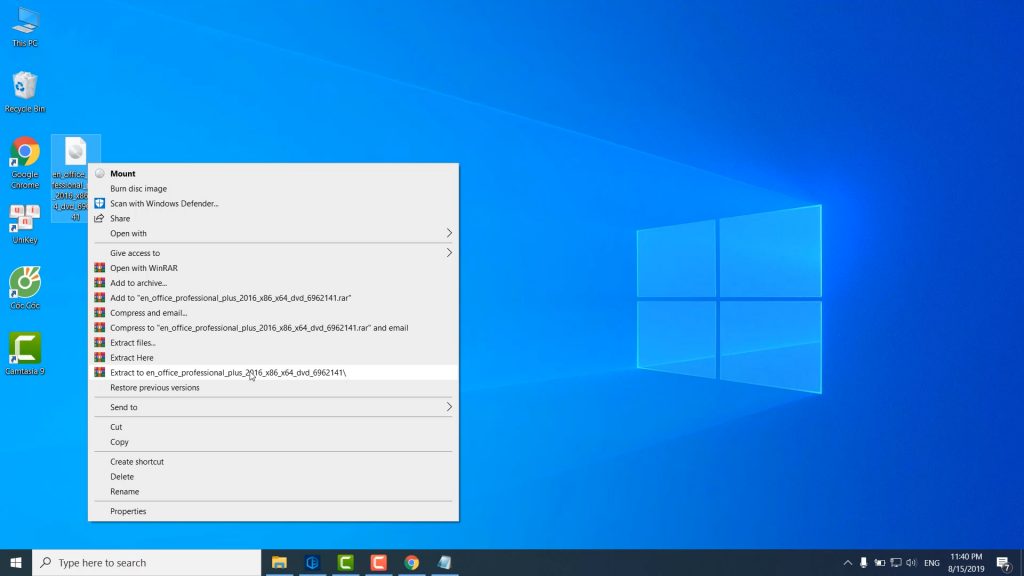Select the Google Chrome desktop shortcut
This screenshot has width=1024, height=576.
[x=25, y=163]
